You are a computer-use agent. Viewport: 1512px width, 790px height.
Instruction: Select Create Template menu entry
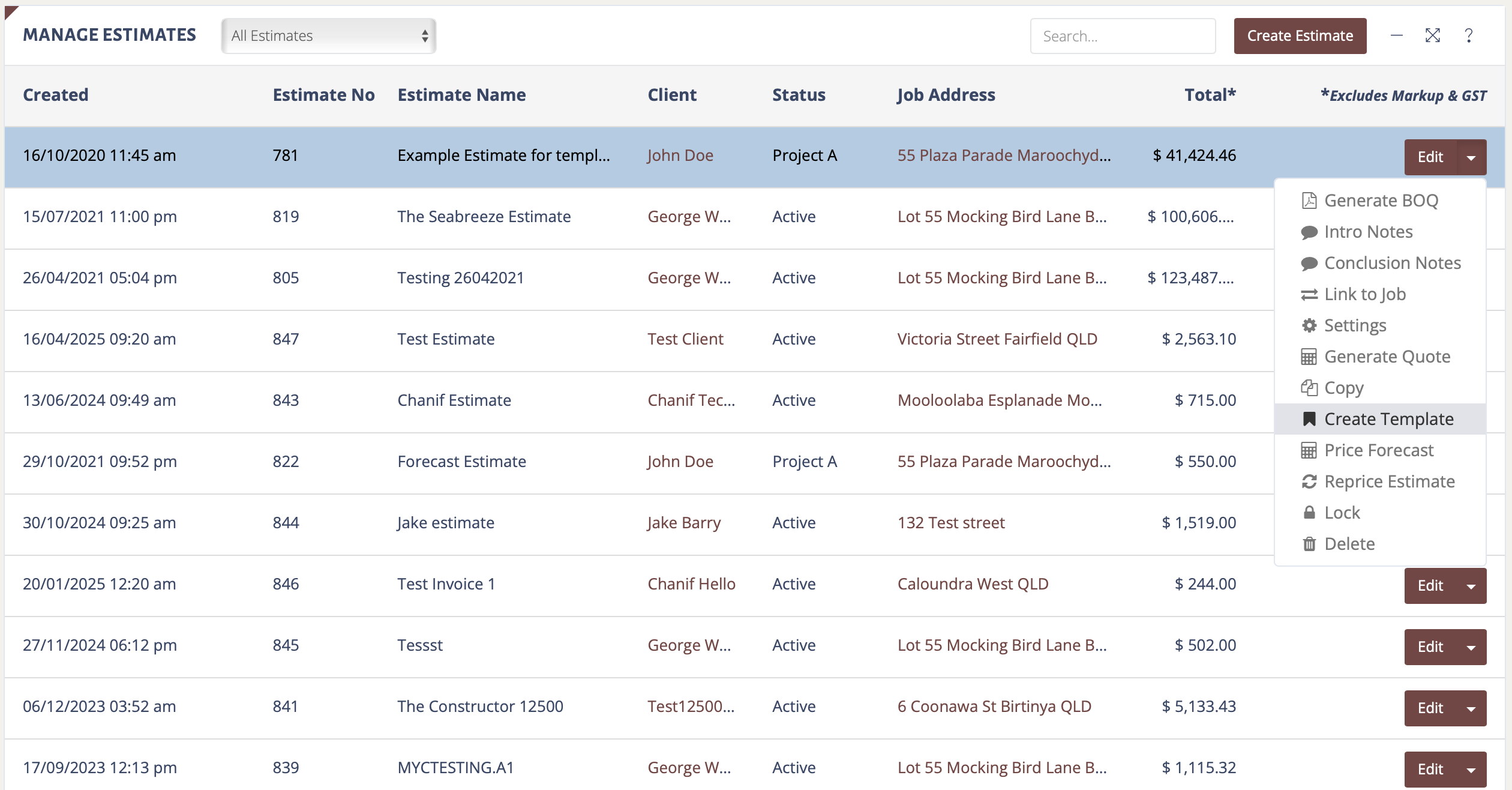coord(1388,419)
